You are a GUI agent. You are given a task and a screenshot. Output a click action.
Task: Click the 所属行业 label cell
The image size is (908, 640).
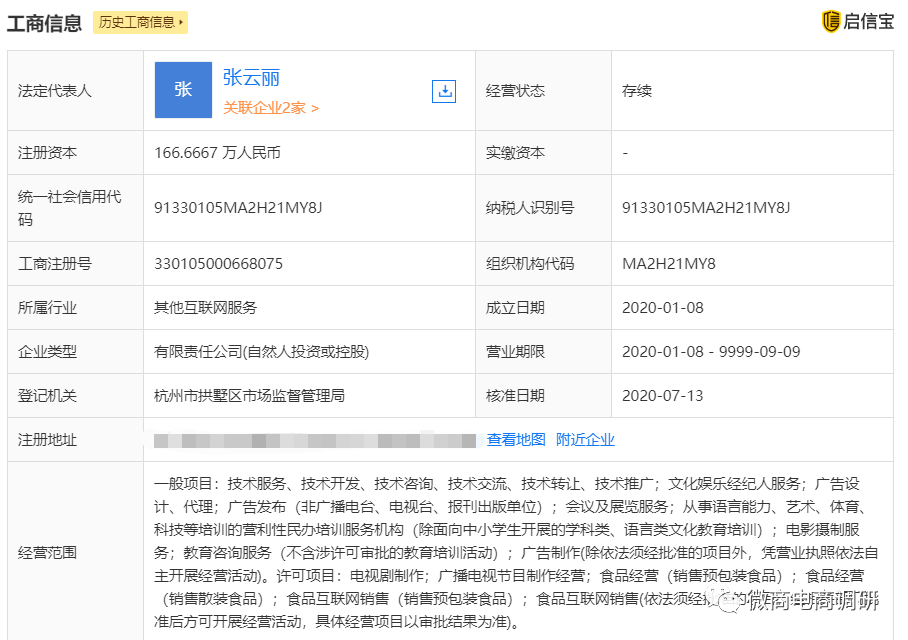[75, 308]
